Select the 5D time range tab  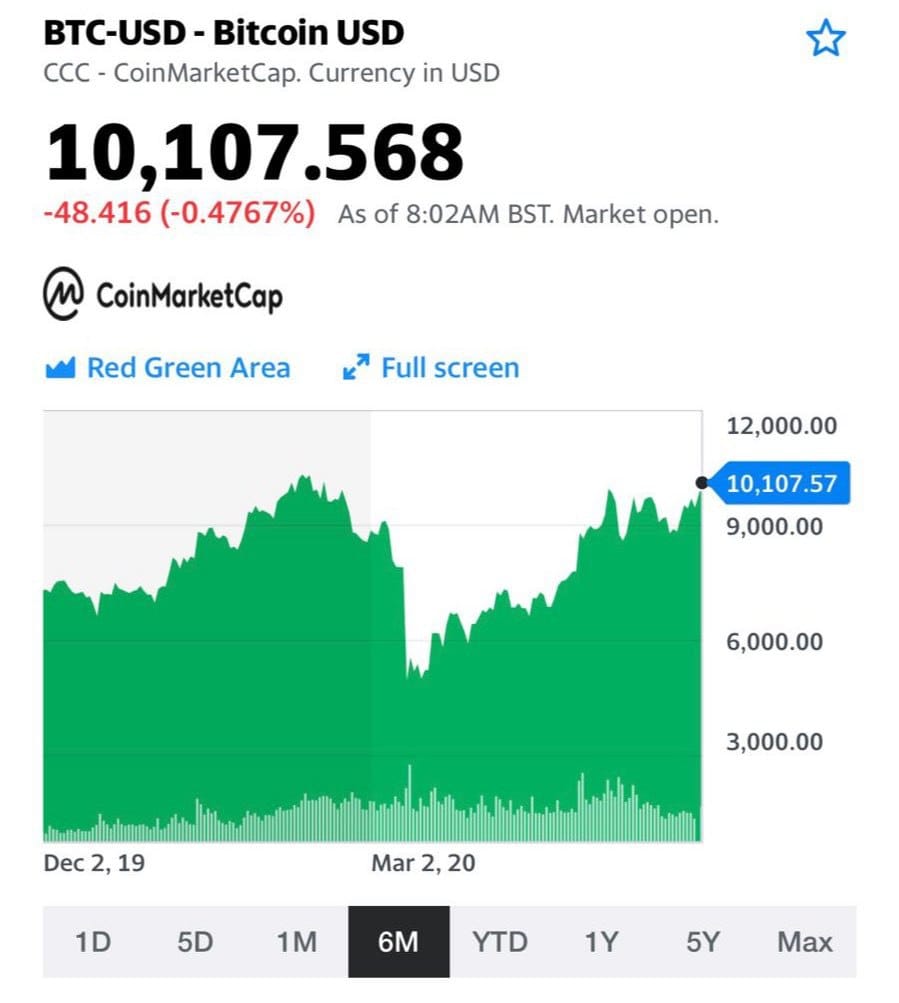(195, 942)
